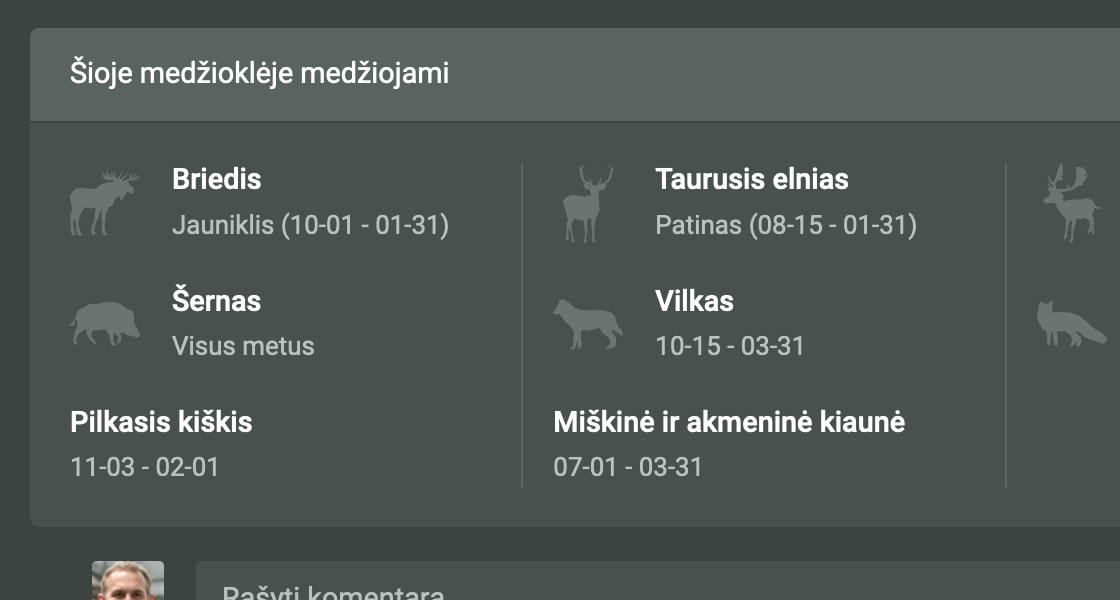
Task: Click the hare season dates 11-03 - 02-01
Action: 144,467
